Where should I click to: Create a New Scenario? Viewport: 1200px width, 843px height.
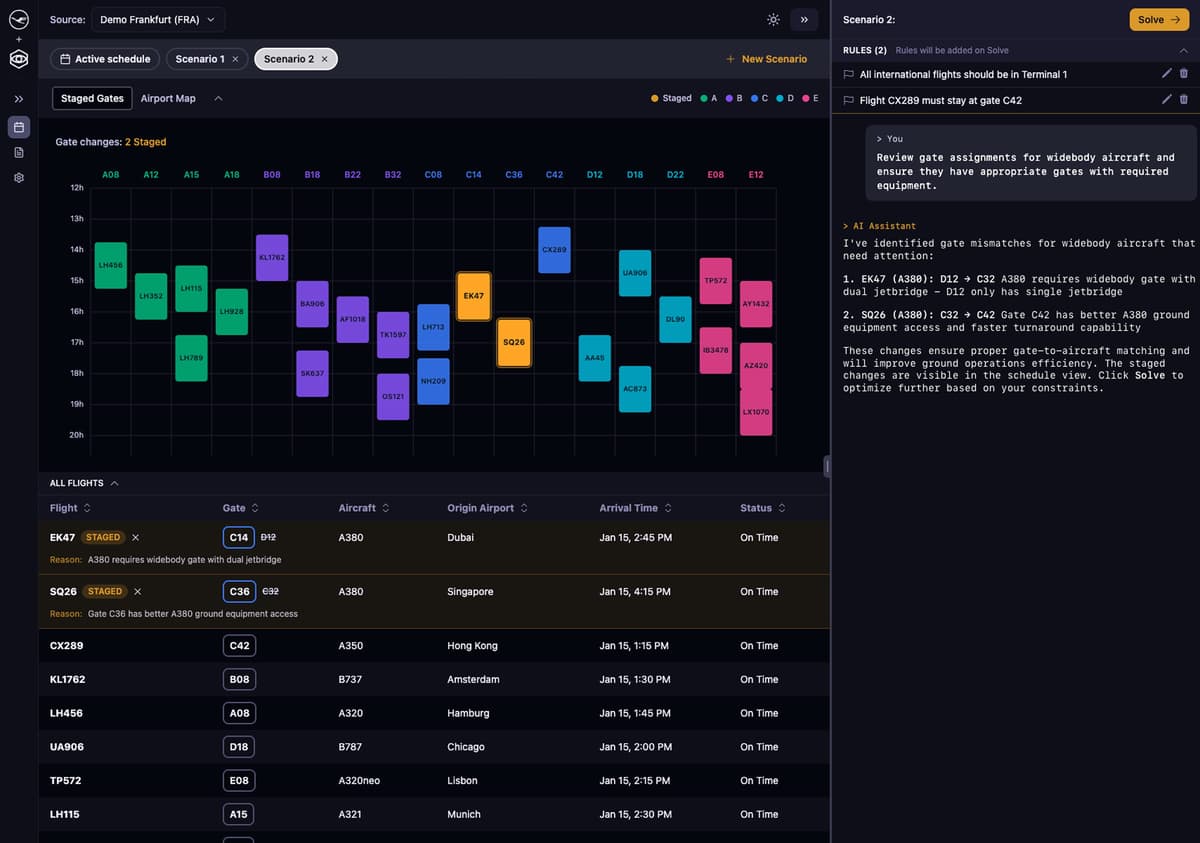pos(767,59)
